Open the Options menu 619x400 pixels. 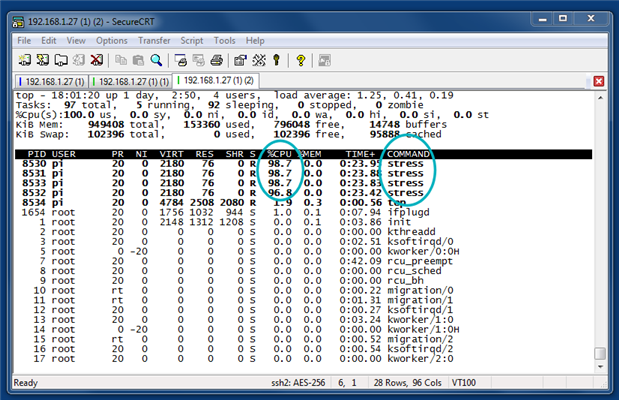[x=112, y=41]
